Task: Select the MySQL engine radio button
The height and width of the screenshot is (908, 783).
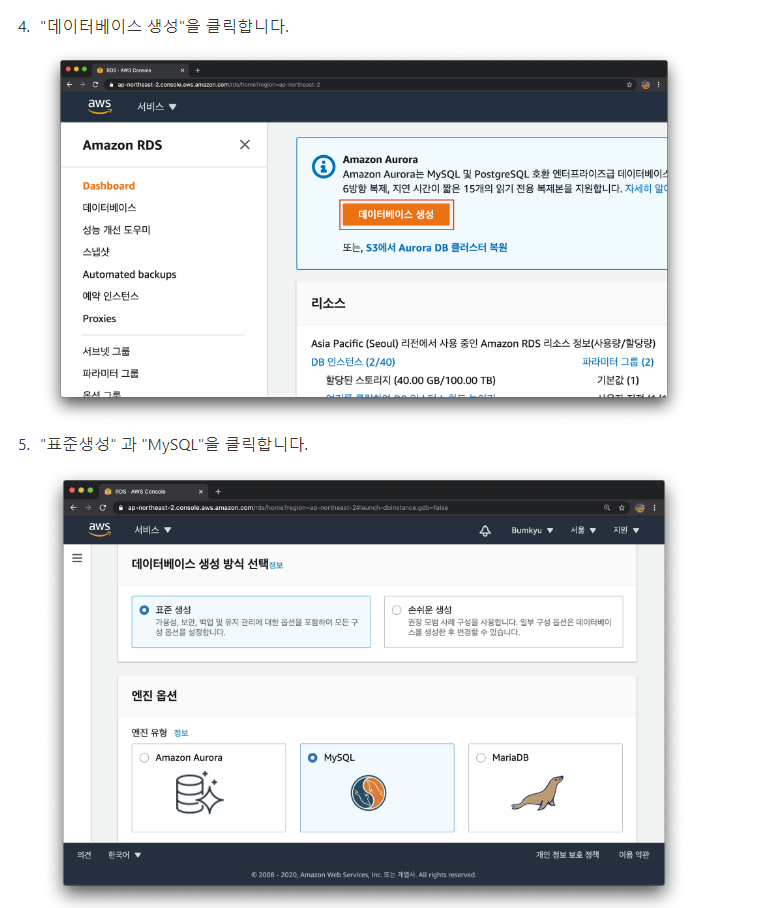Action: coord(313,757)
